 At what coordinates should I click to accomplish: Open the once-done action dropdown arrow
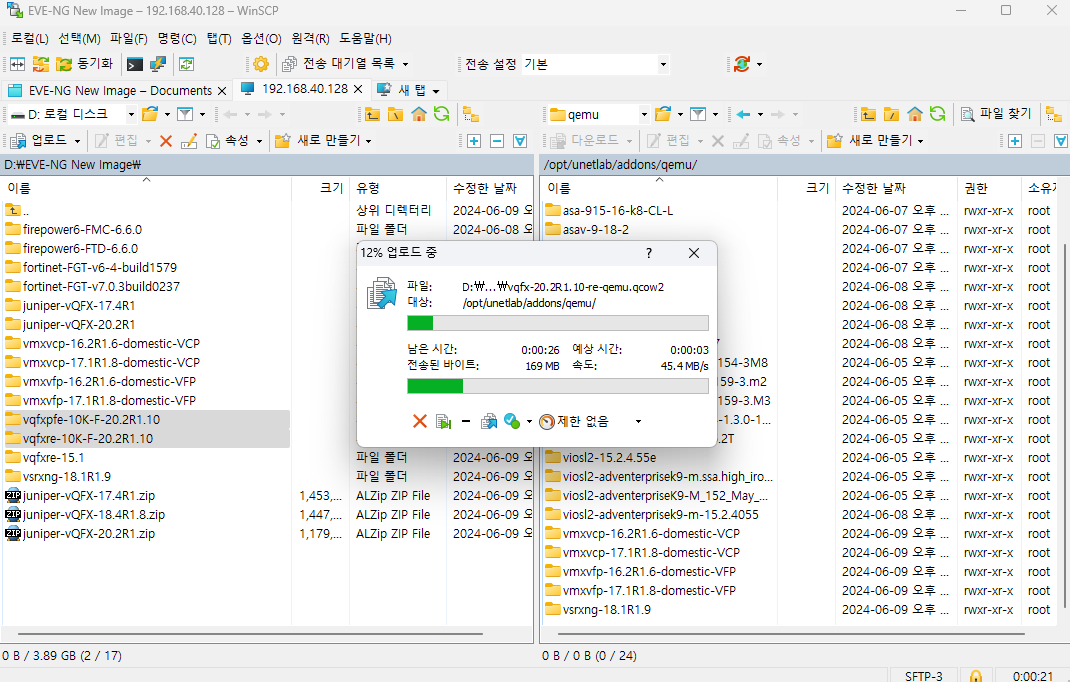click(x=529, y=422)
